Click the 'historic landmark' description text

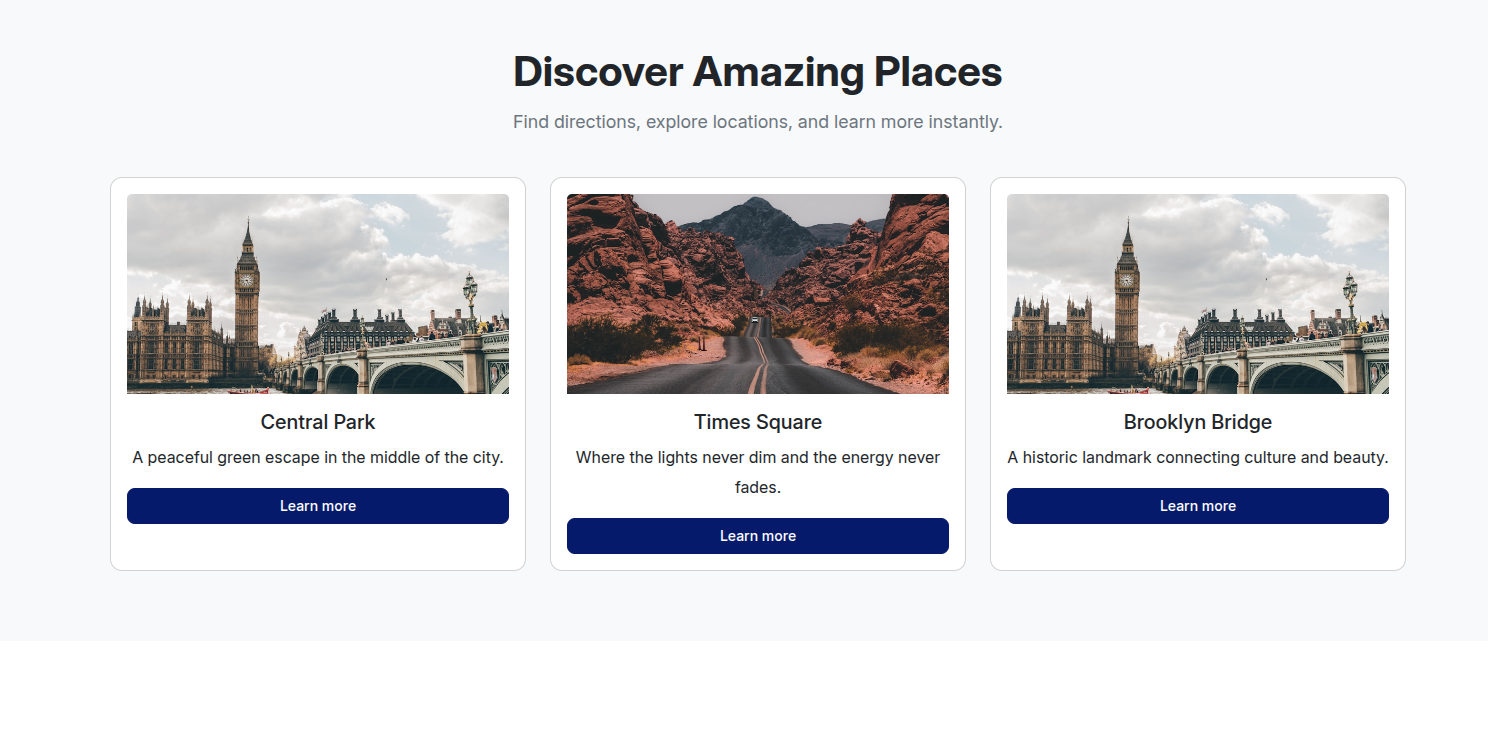coord(1197,458)
